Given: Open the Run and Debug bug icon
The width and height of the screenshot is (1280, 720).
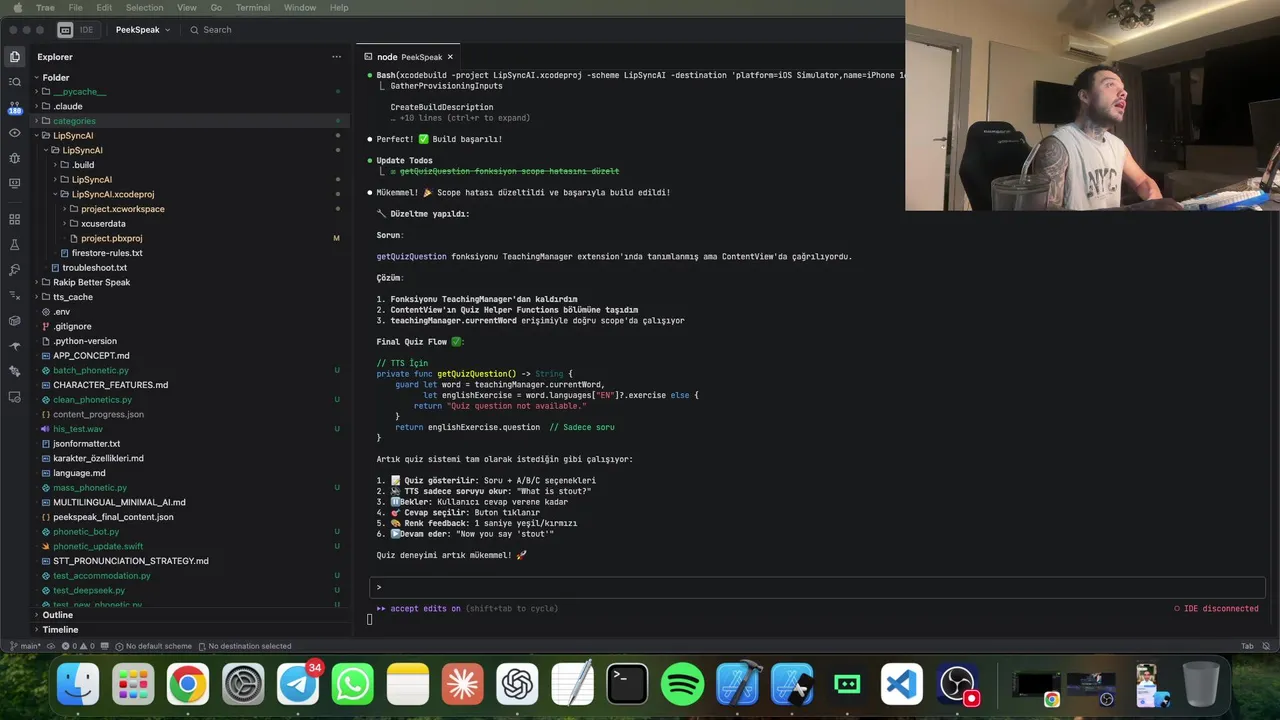Looking at the screenshot, I should 14,158.
